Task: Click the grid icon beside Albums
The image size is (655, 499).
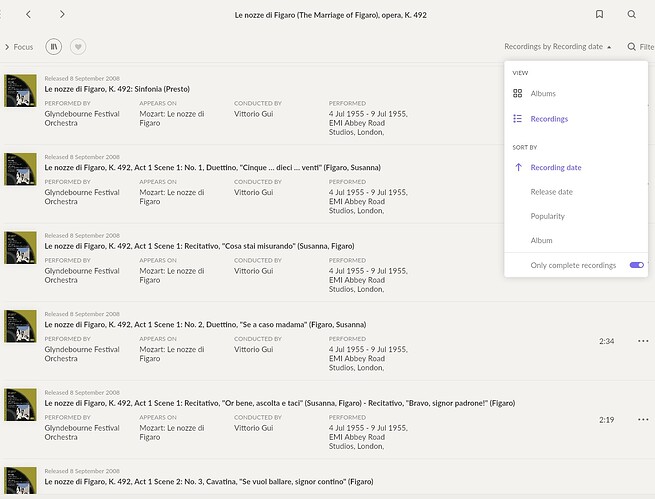Action: pos(518,93)
